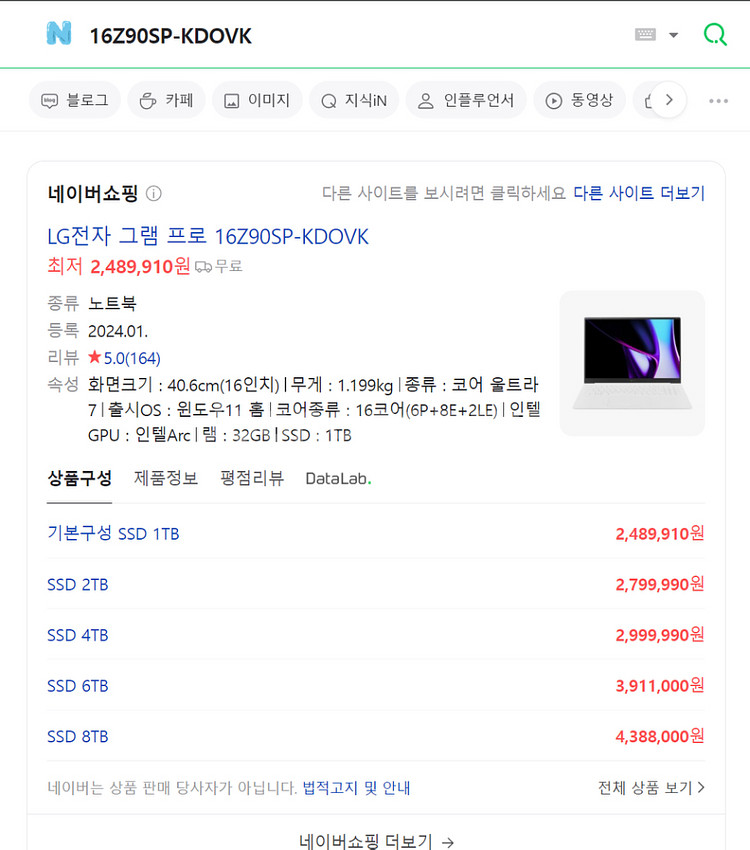
Task: Select the 동영상 filter tab
Action: pyautogui.click(x=579, y=100)
